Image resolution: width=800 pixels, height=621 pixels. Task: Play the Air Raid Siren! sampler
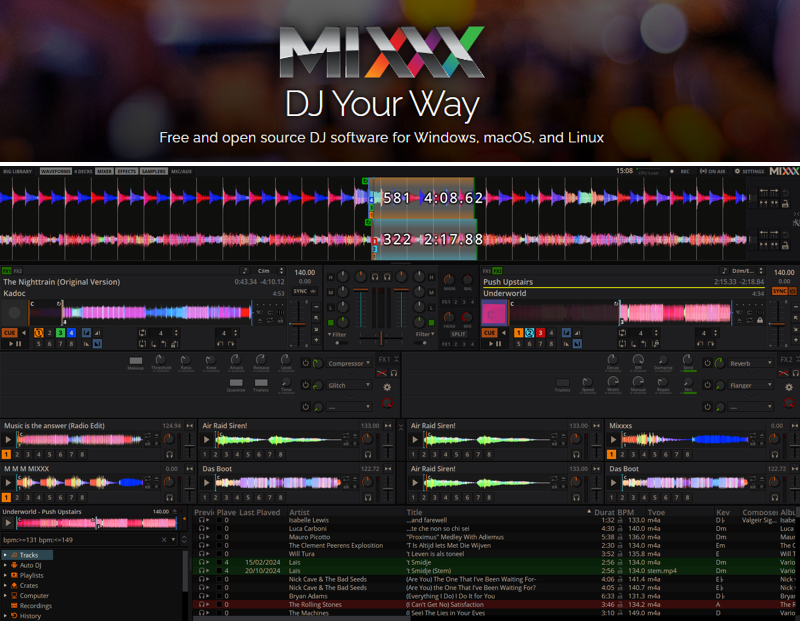(x=206, y=438)
